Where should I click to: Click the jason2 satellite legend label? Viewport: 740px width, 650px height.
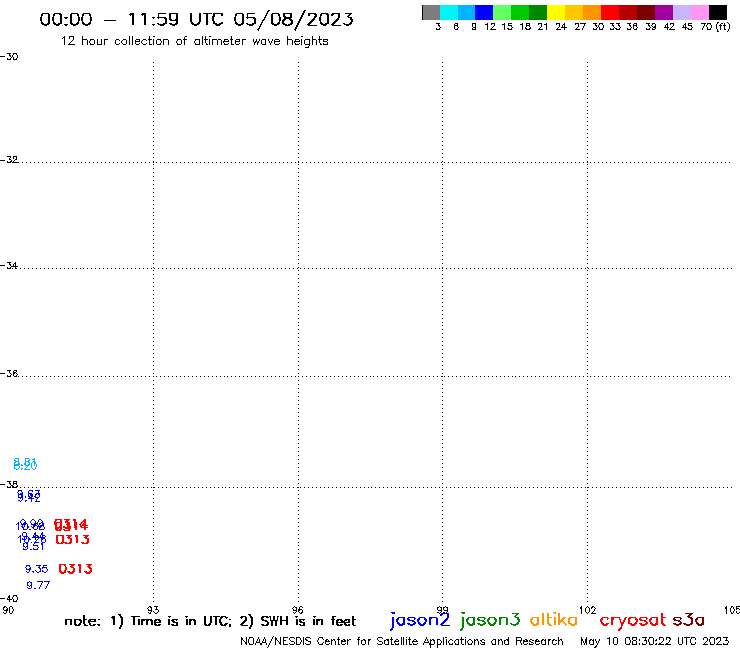click(x=420, y=620)
